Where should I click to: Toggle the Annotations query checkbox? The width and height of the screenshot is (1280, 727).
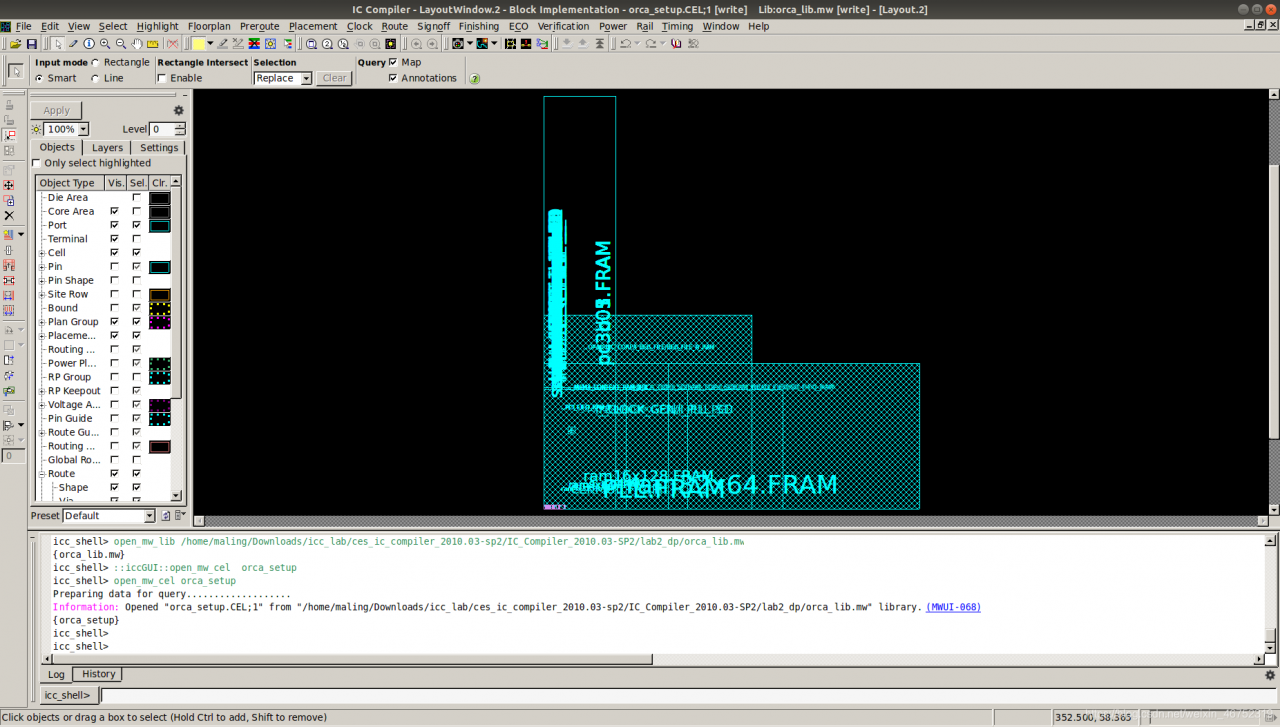[x=393, y=78]
